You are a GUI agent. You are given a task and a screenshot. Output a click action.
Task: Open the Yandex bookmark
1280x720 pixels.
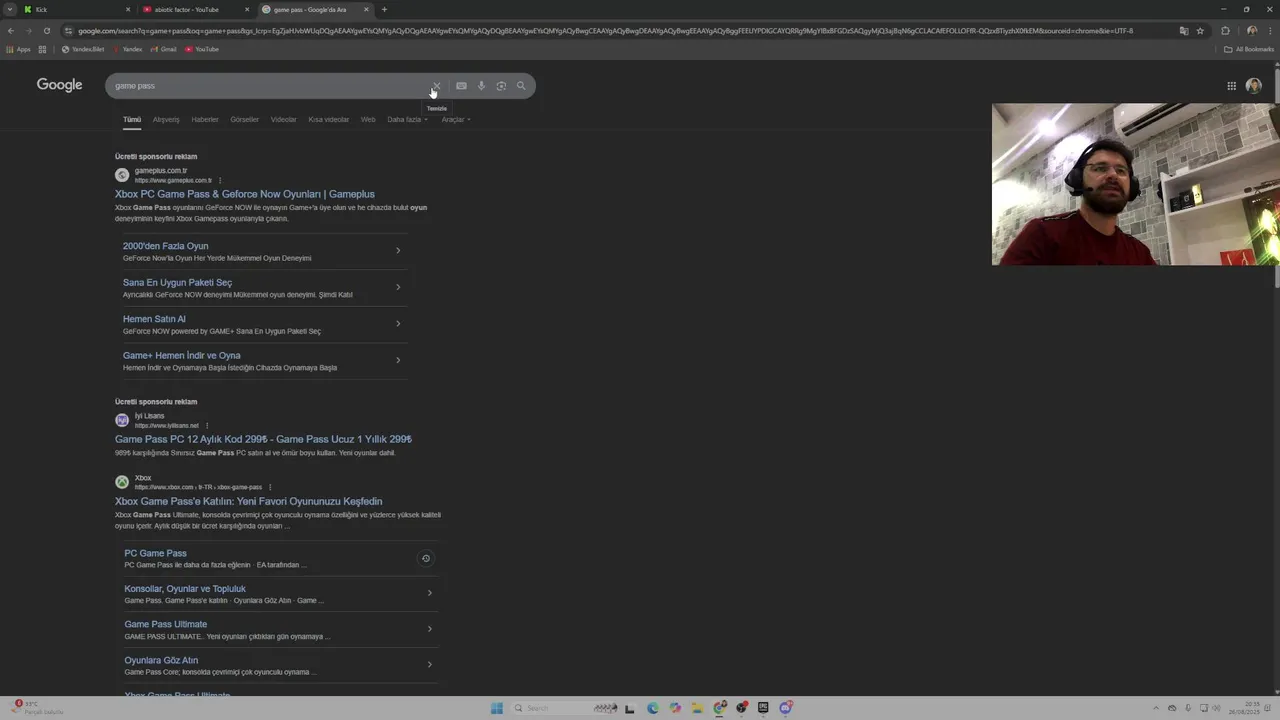pos(127,49)
